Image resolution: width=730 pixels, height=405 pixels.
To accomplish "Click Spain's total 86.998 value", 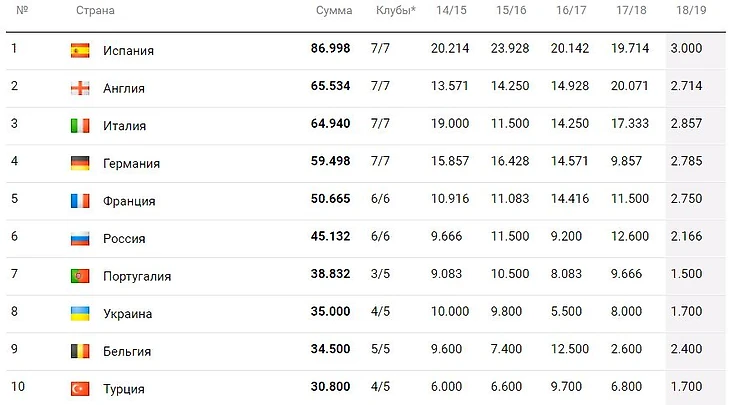I will pyautogui.click(x=331, y=48).
